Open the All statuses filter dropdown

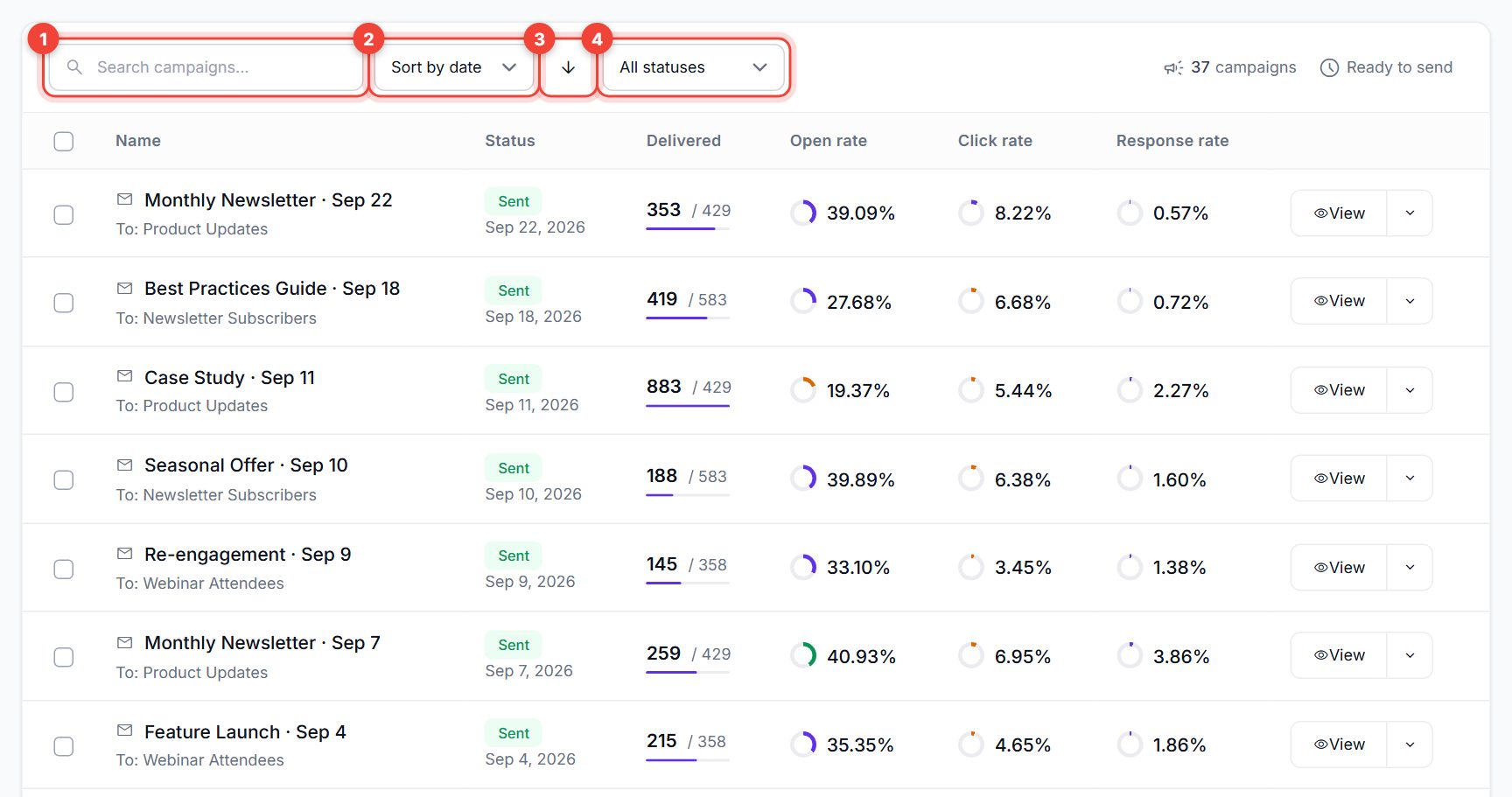pyautogui.click(x=693, y=67)
